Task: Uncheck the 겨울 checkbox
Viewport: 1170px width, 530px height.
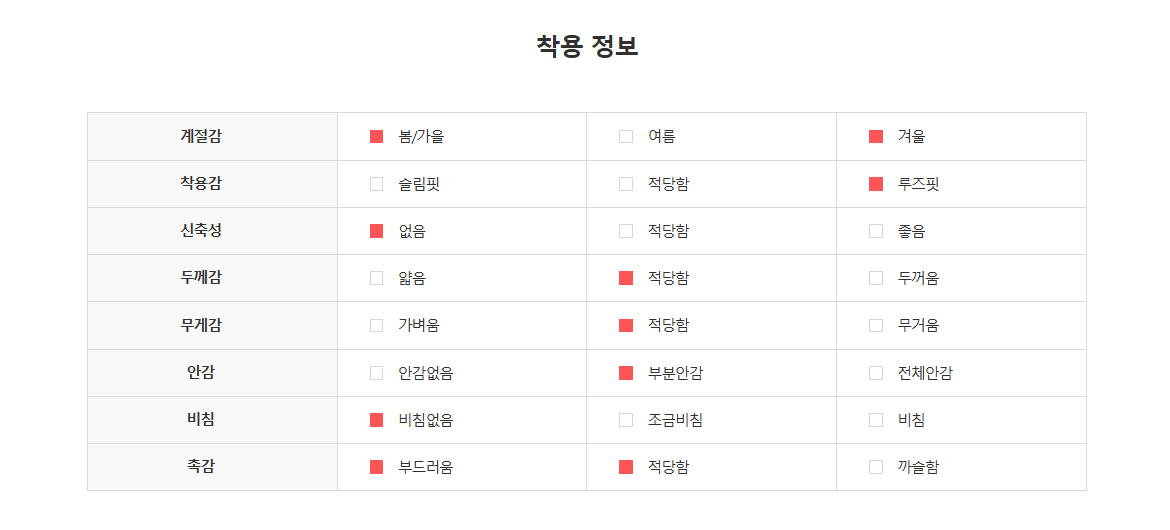Action: 876,137
